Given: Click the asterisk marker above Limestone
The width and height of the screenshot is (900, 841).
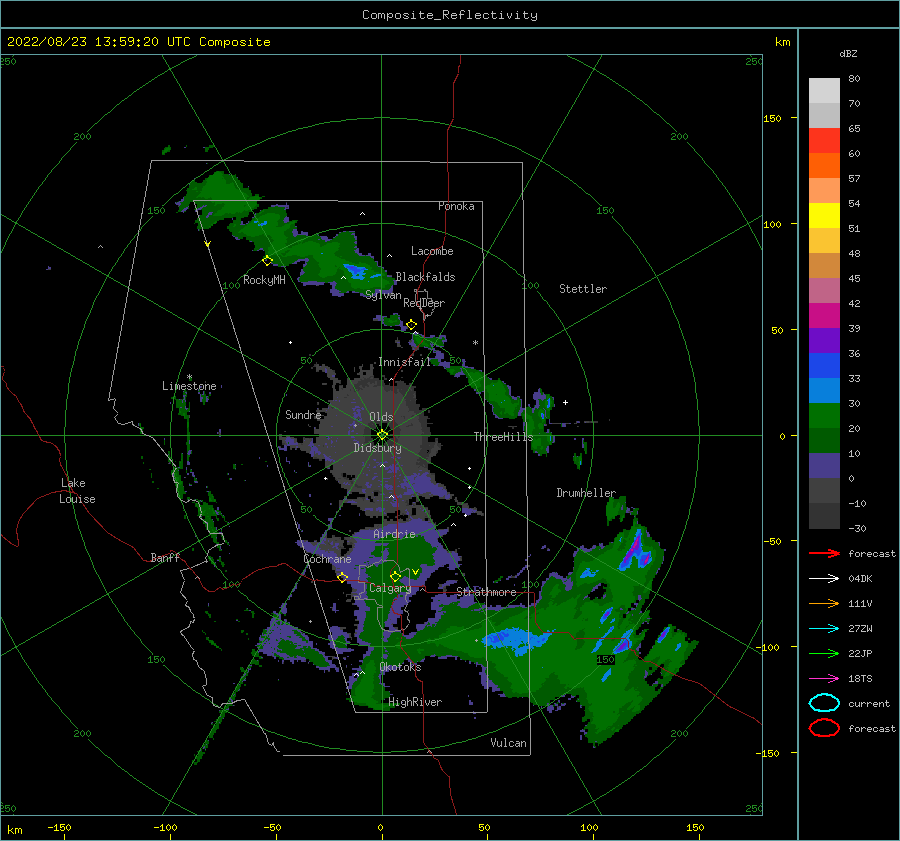Looking at the screenshot, I should [189, 378].
